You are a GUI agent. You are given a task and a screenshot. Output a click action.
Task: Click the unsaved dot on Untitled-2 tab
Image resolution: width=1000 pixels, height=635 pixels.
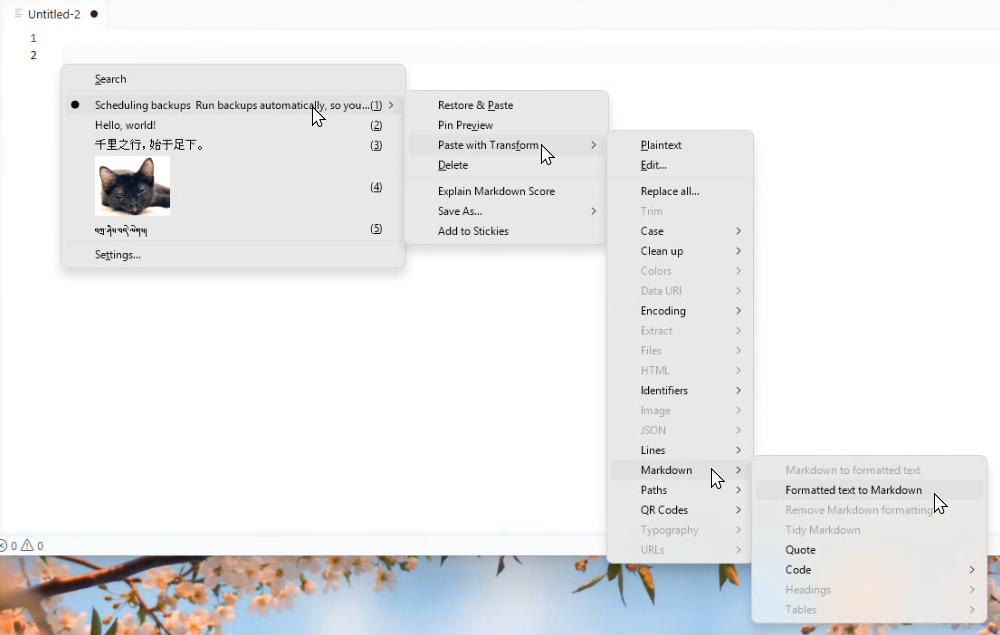coord(94,14)
